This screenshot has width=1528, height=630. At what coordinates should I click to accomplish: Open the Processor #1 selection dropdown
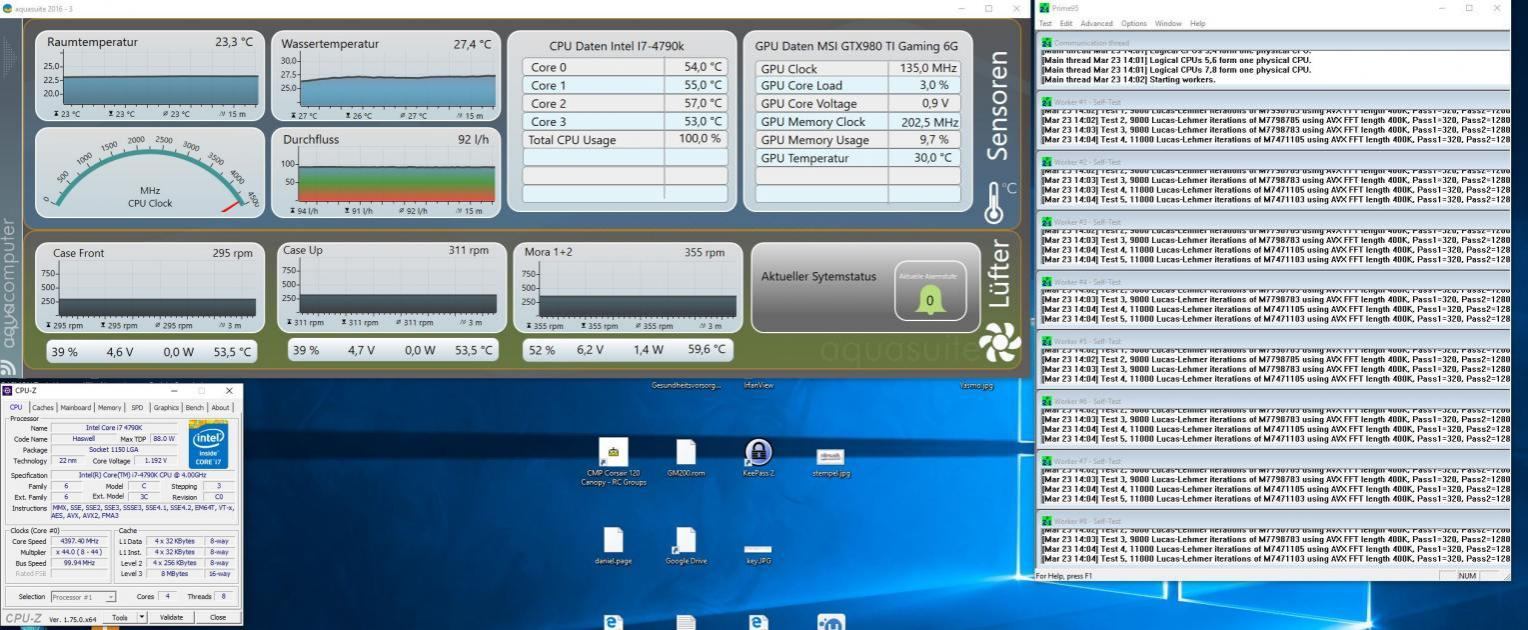(x=83, y=597)
